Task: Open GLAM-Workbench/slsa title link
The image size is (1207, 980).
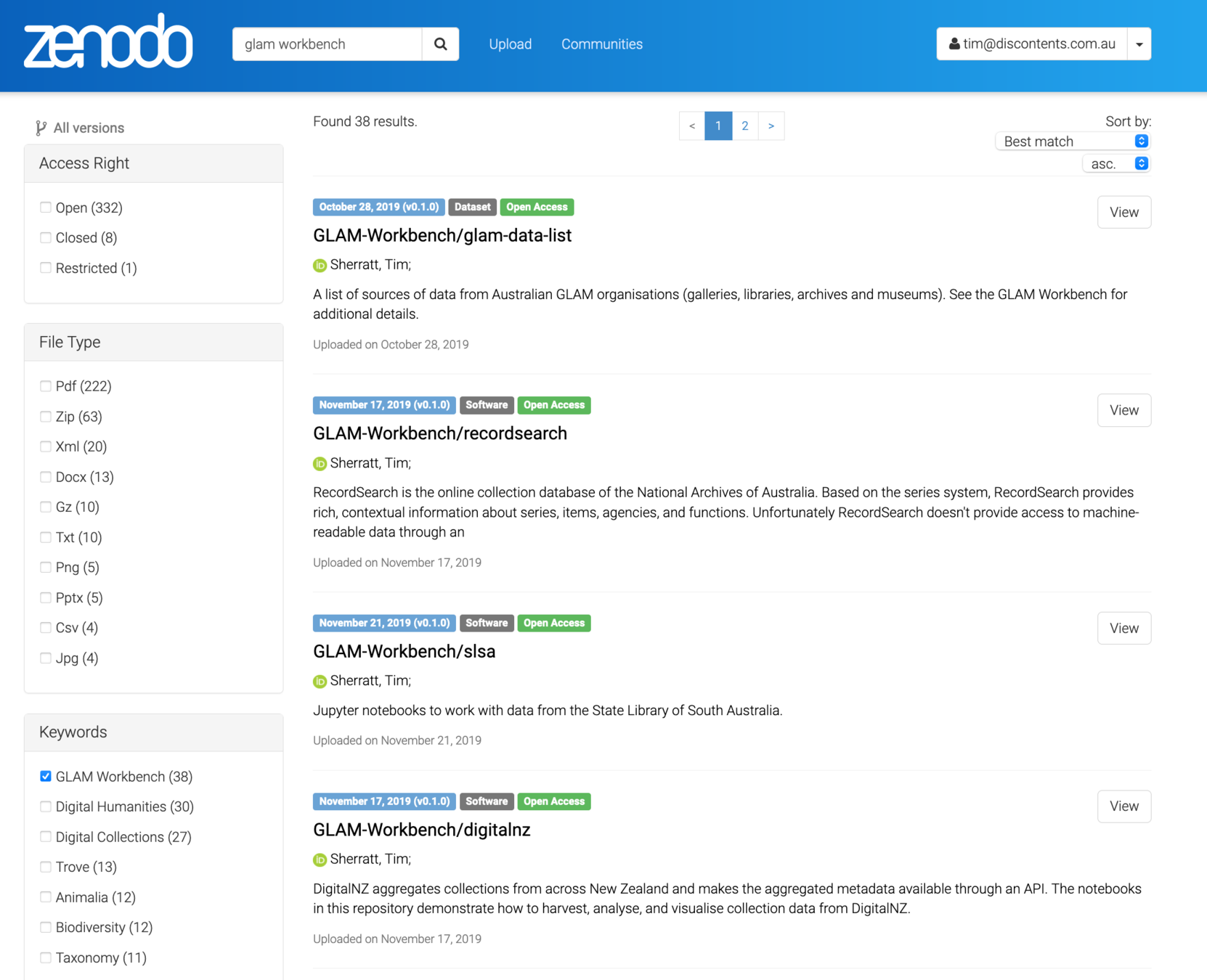Action: [405, 652]
